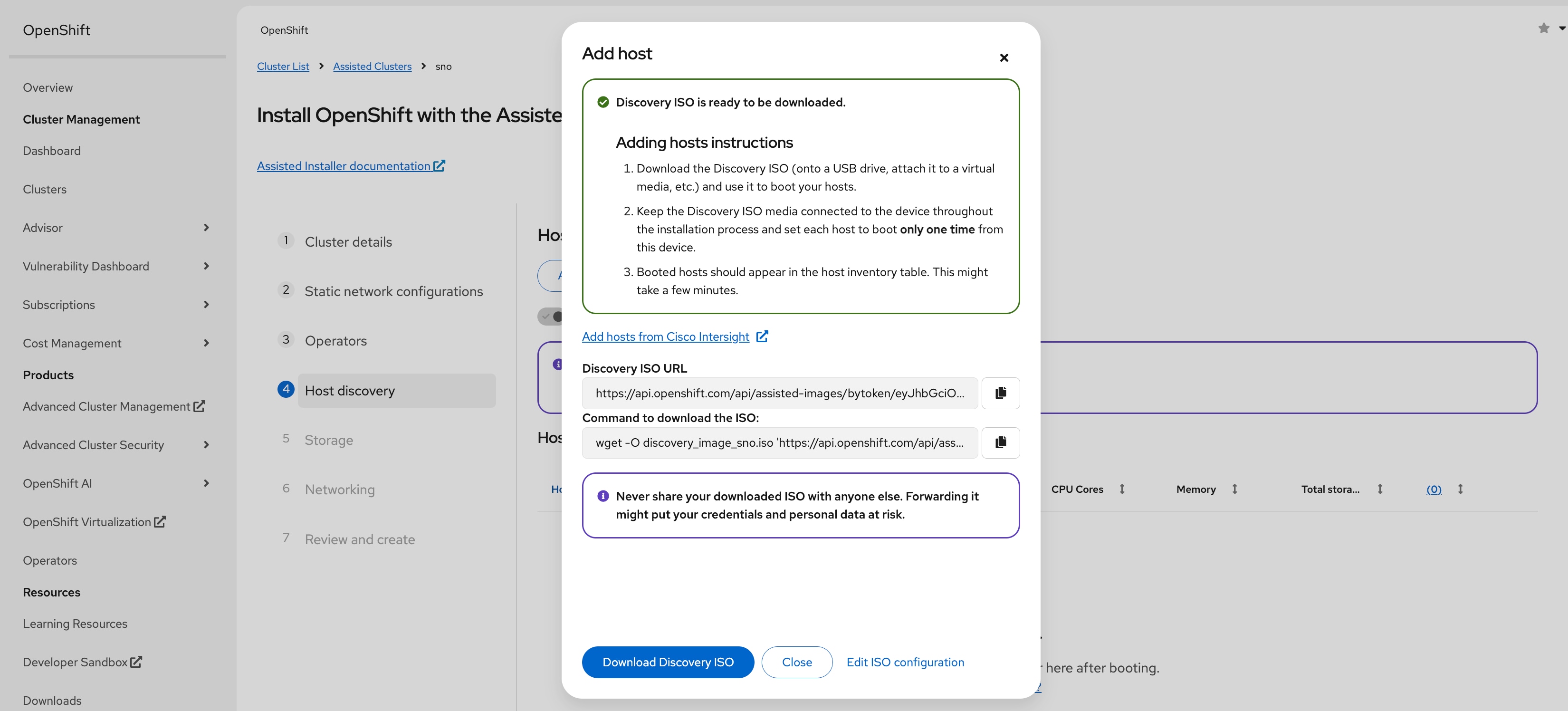
Task: Open Clusters in the sidebar
Action: pyautogui.click(x=45, y=189)
